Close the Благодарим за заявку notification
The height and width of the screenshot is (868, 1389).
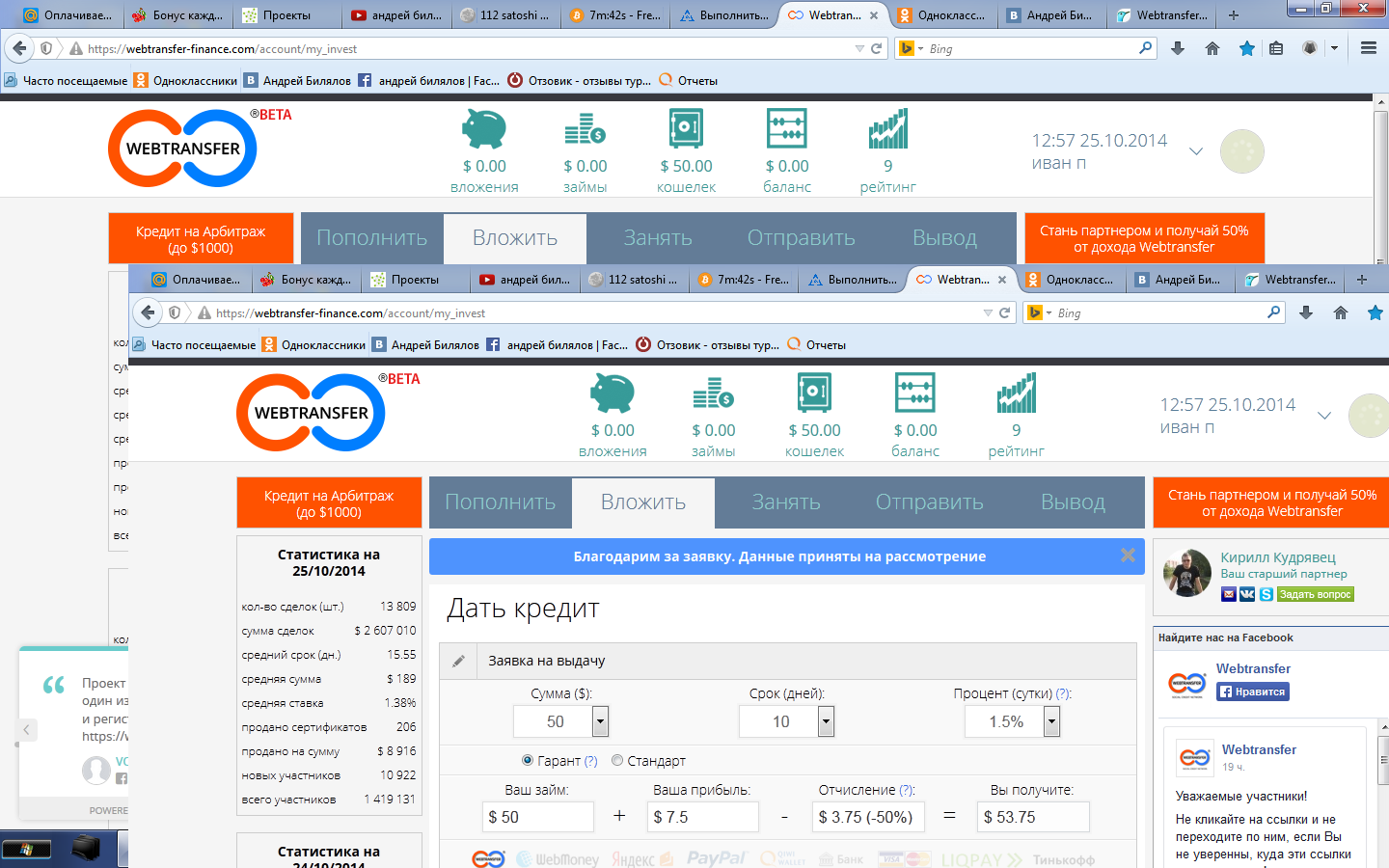[x=1128, y=556]
